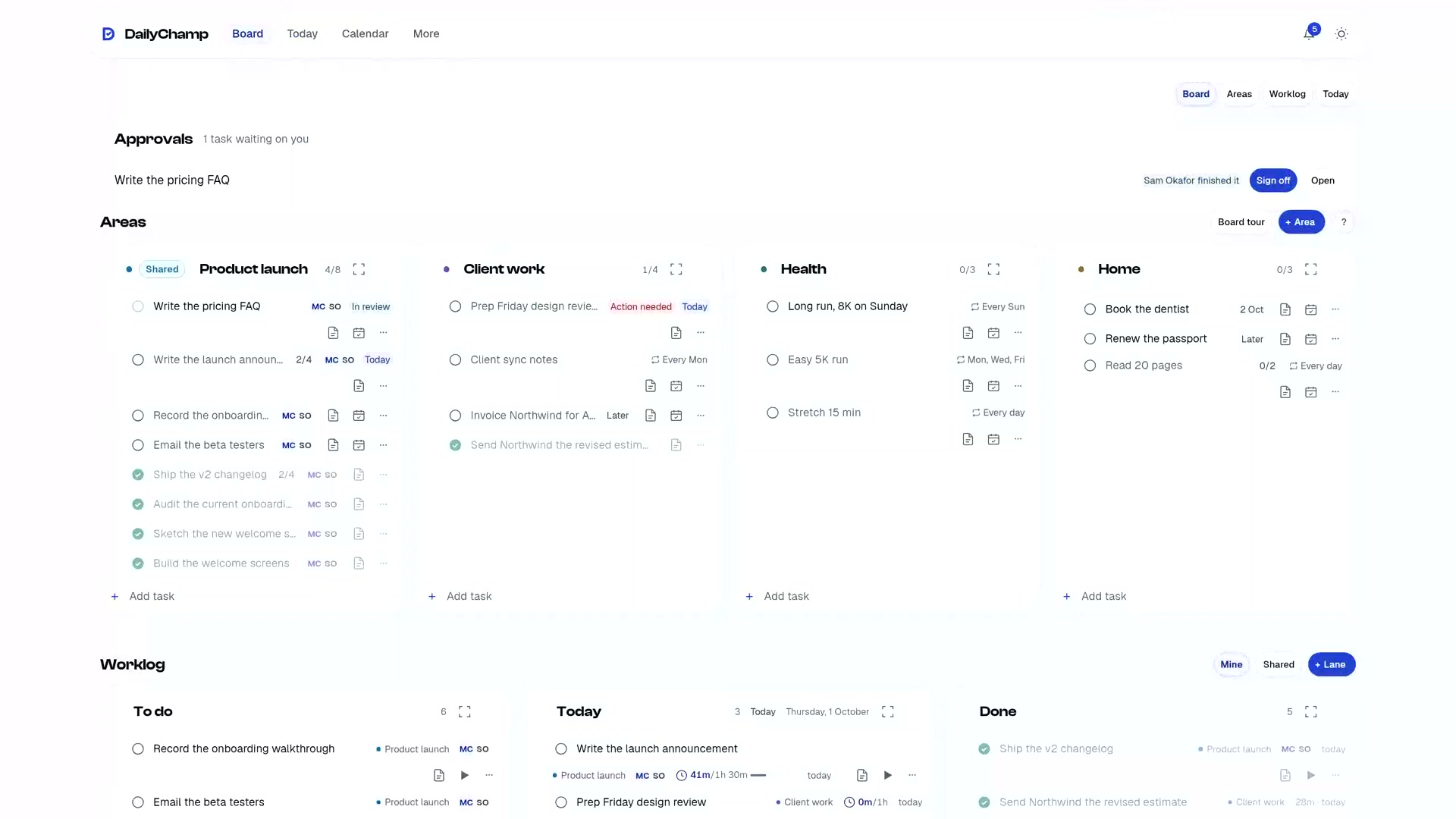Viewport: 1456px width, 819px height.
Task: Open the board help question mark
Action: [x=1344, y=222]
